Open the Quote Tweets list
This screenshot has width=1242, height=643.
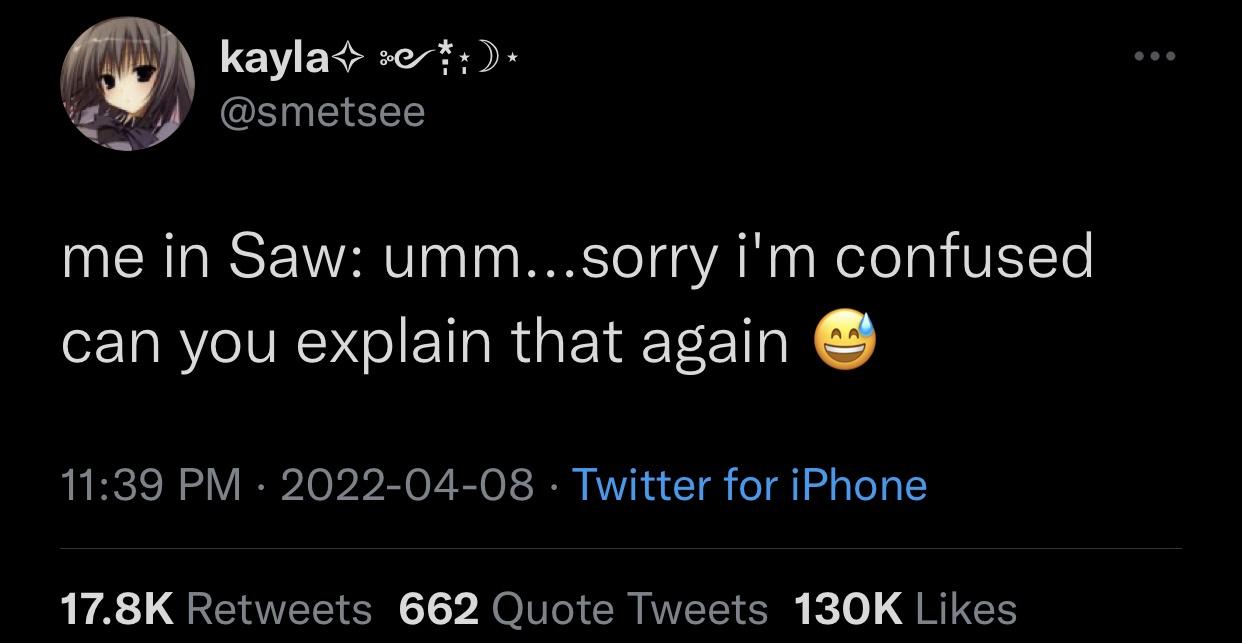[631, 608]
